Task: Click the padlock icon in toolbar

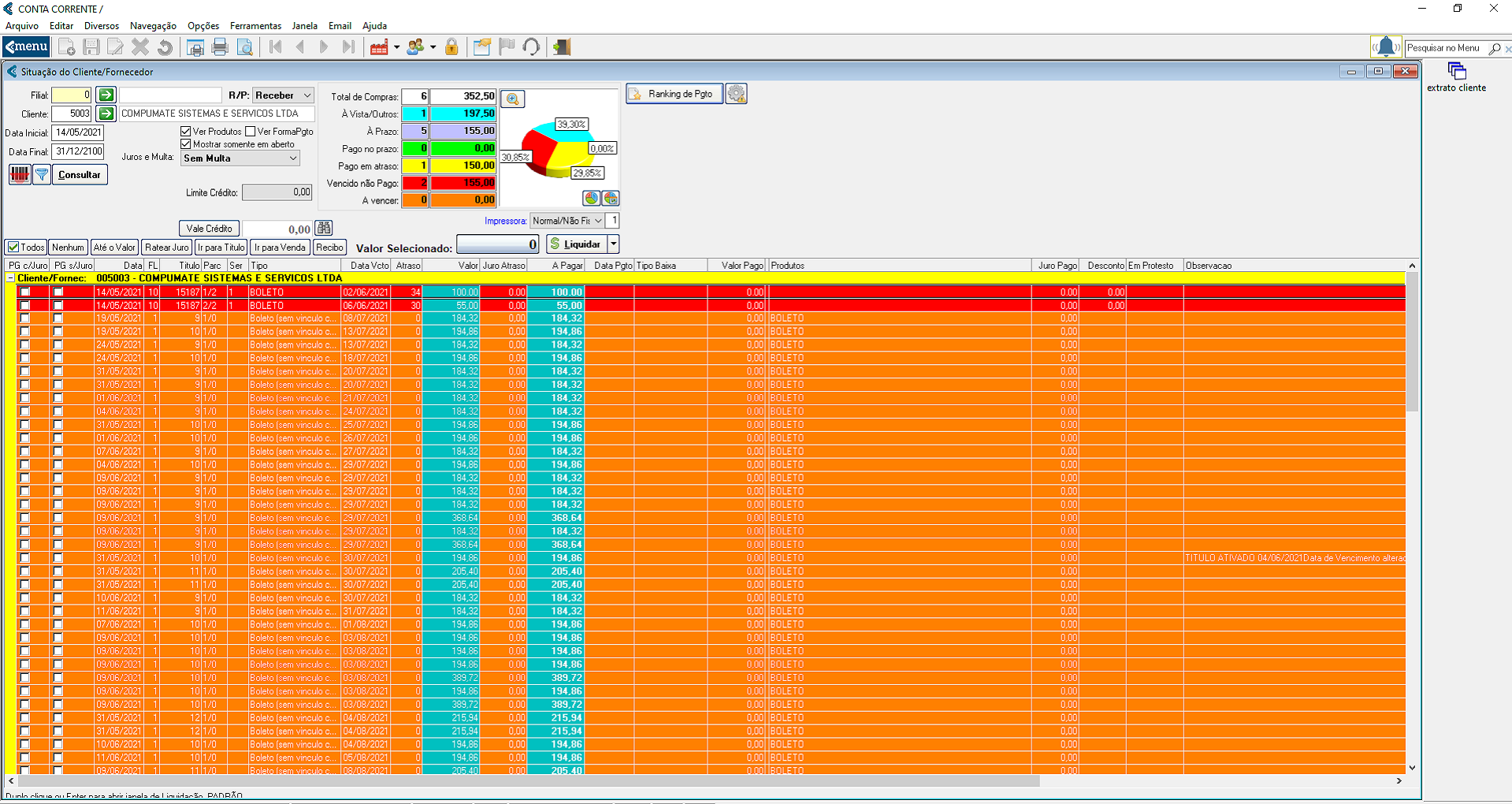Action: click(451, 47)
